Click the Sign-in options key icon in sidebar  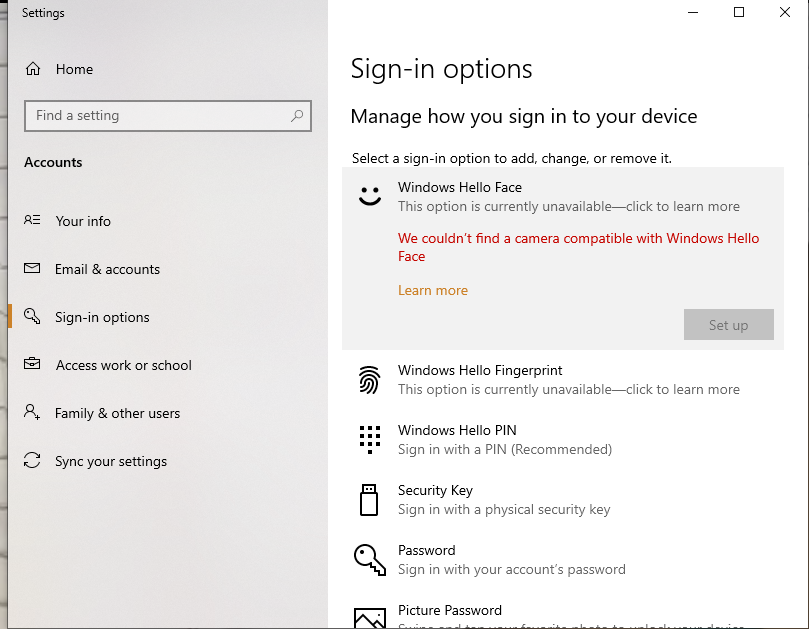click(x=32, y=316)
